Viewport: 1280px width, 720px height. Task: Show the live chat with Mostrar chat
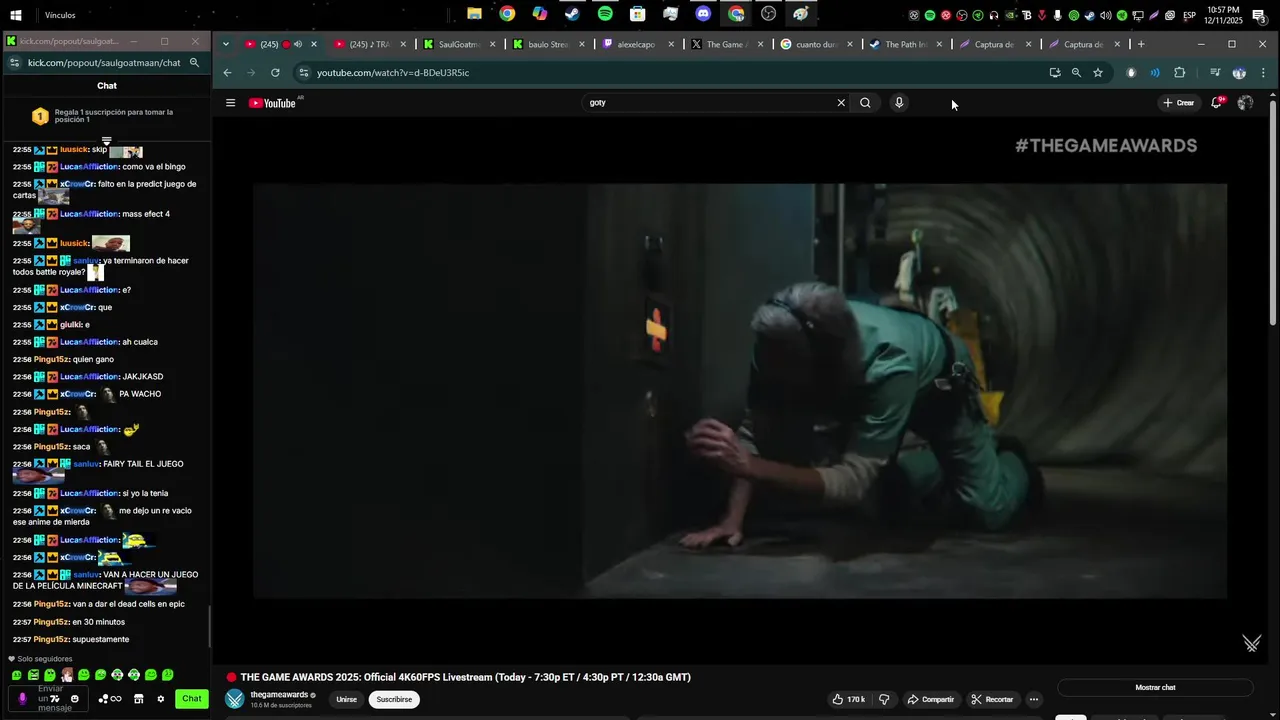pos(1155,688)
